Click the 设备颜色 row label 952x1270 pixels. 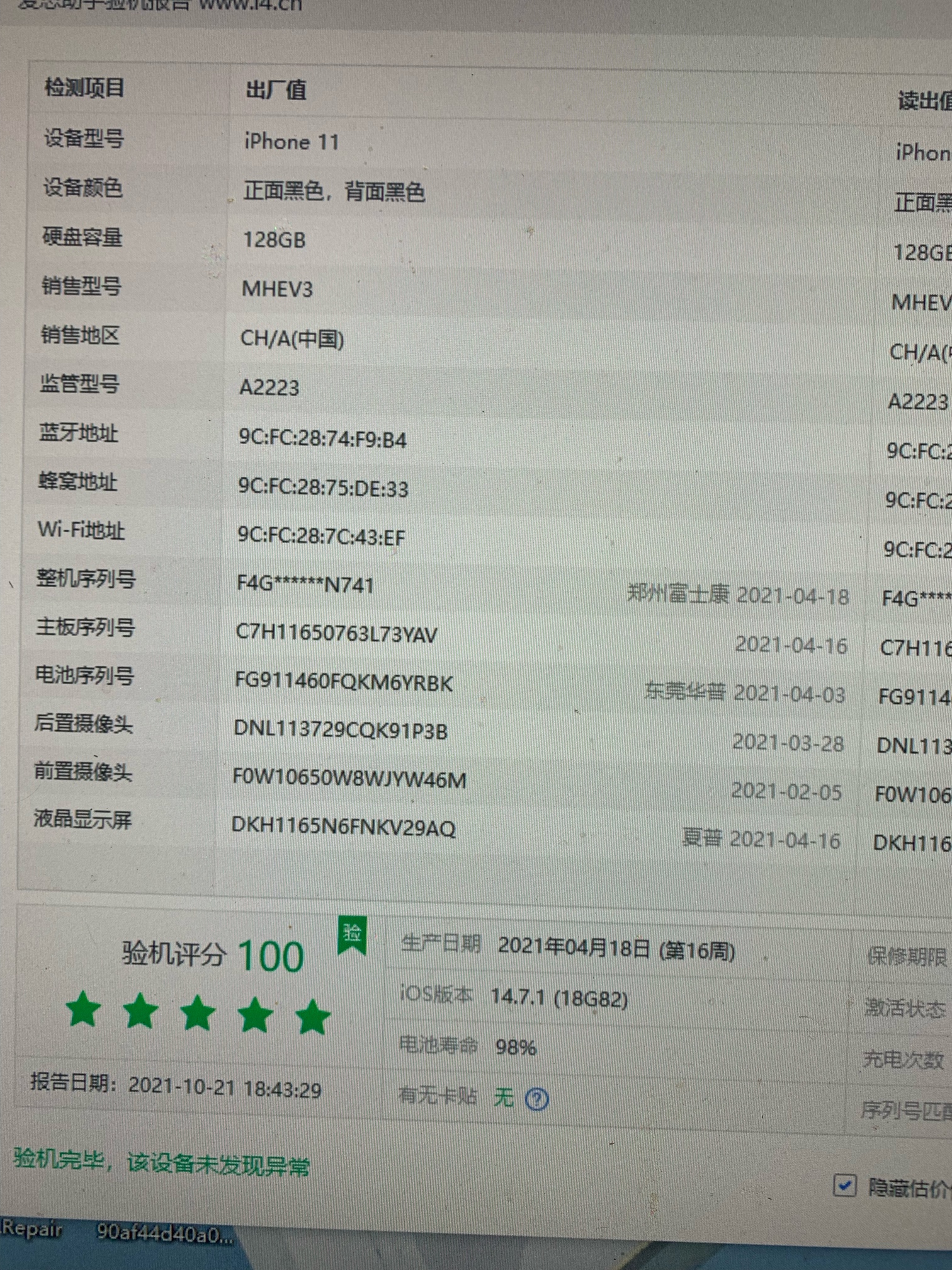coord(82,188)
